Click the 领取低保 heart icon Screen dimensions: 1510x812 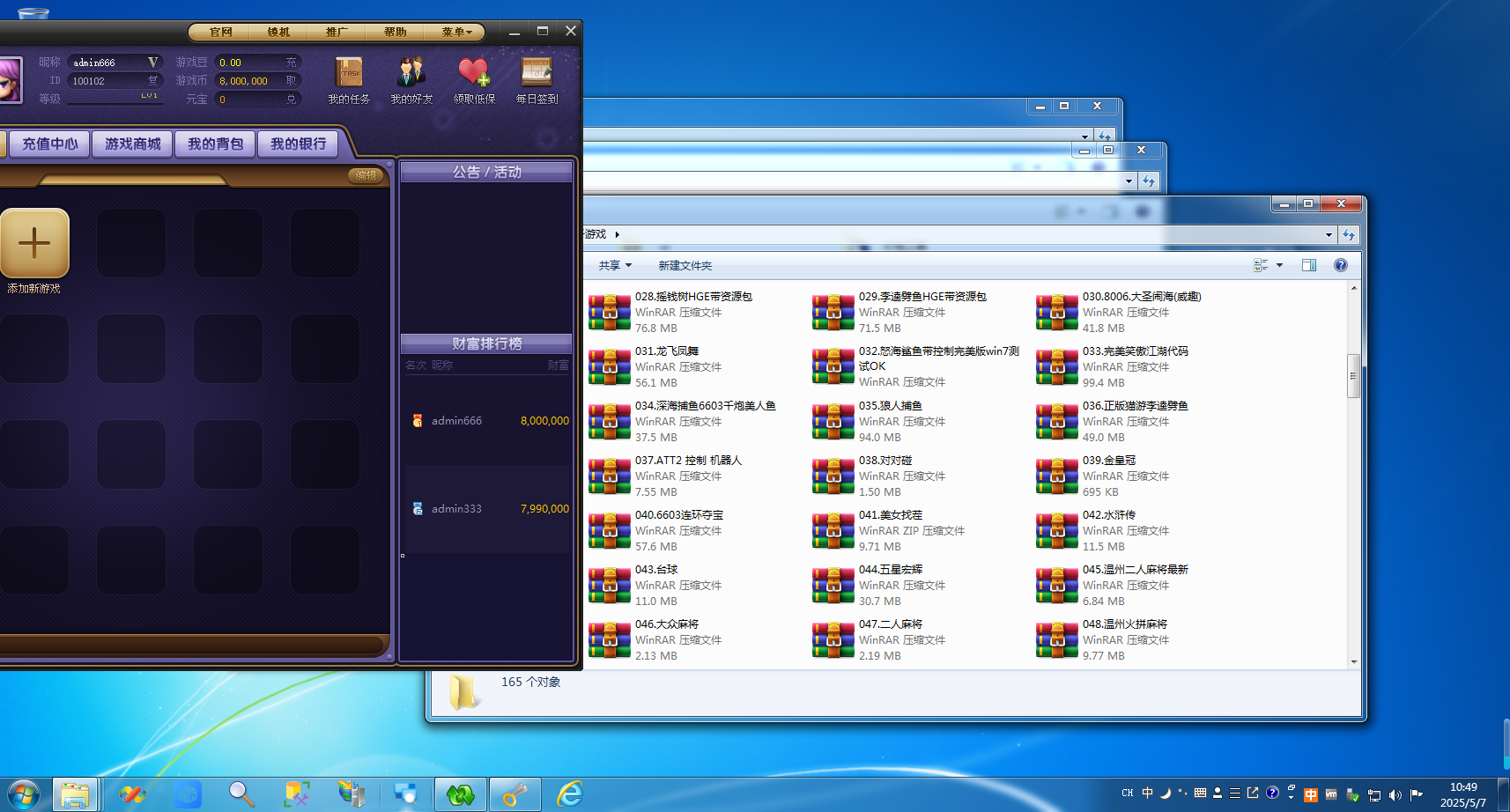(474, 73)
